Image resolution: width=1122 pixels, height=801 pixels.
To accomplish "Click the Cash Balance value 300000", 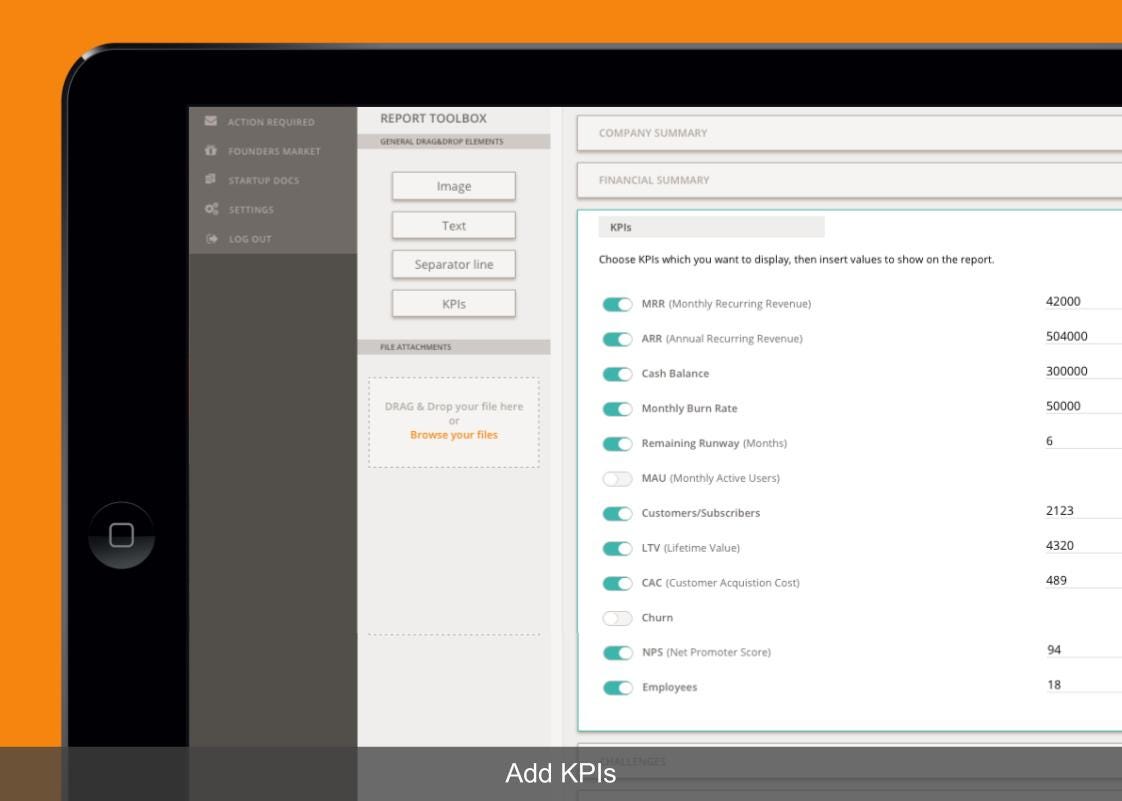I will click(x=1083, y=371).
